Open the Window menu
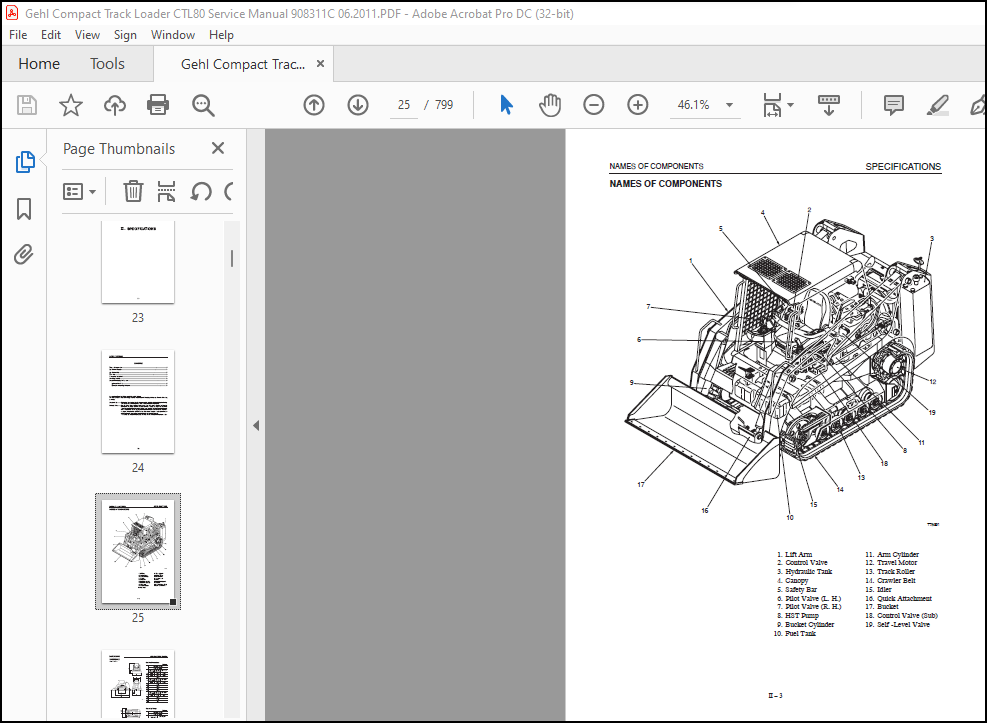 (172, 35)
